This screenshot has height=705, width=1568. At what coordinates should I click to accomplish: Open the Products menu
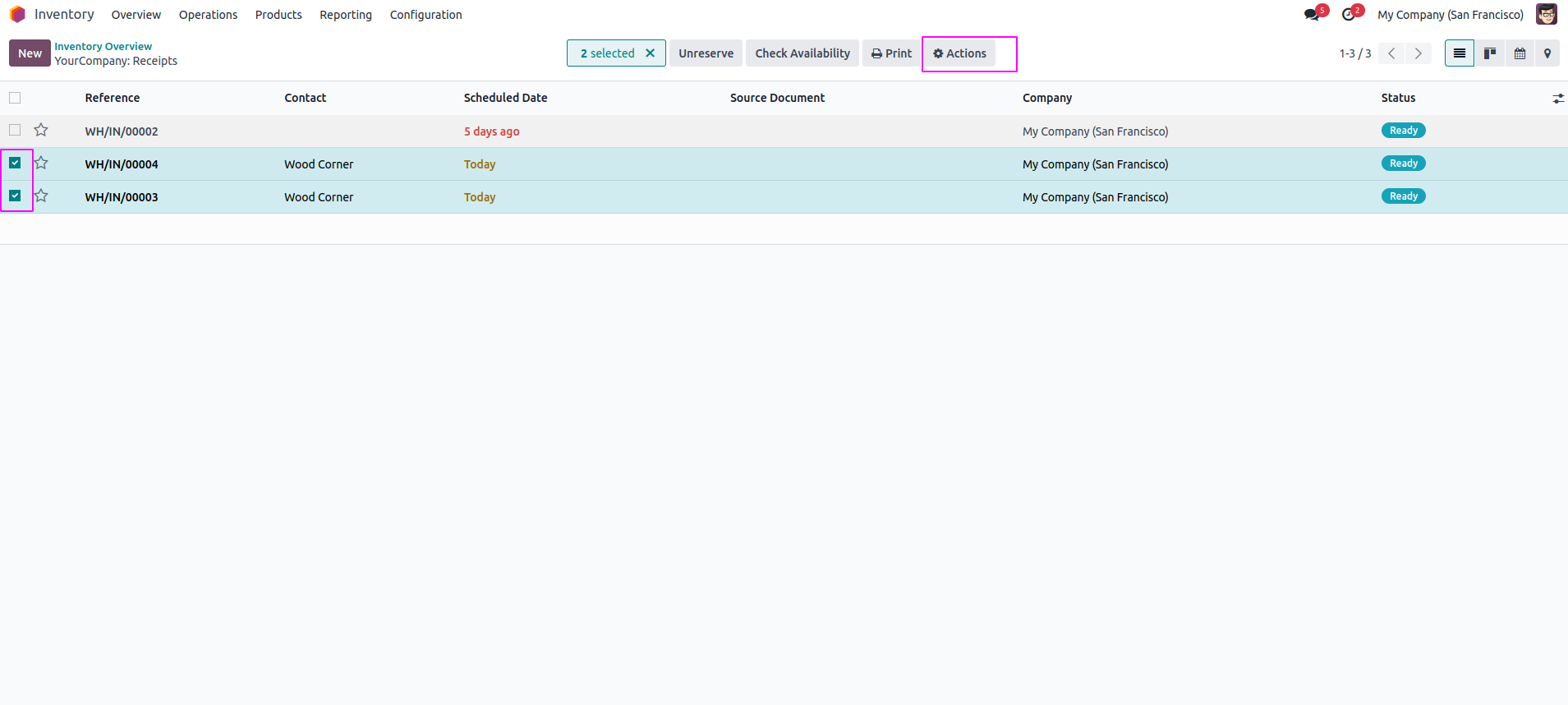click(278, 15)
